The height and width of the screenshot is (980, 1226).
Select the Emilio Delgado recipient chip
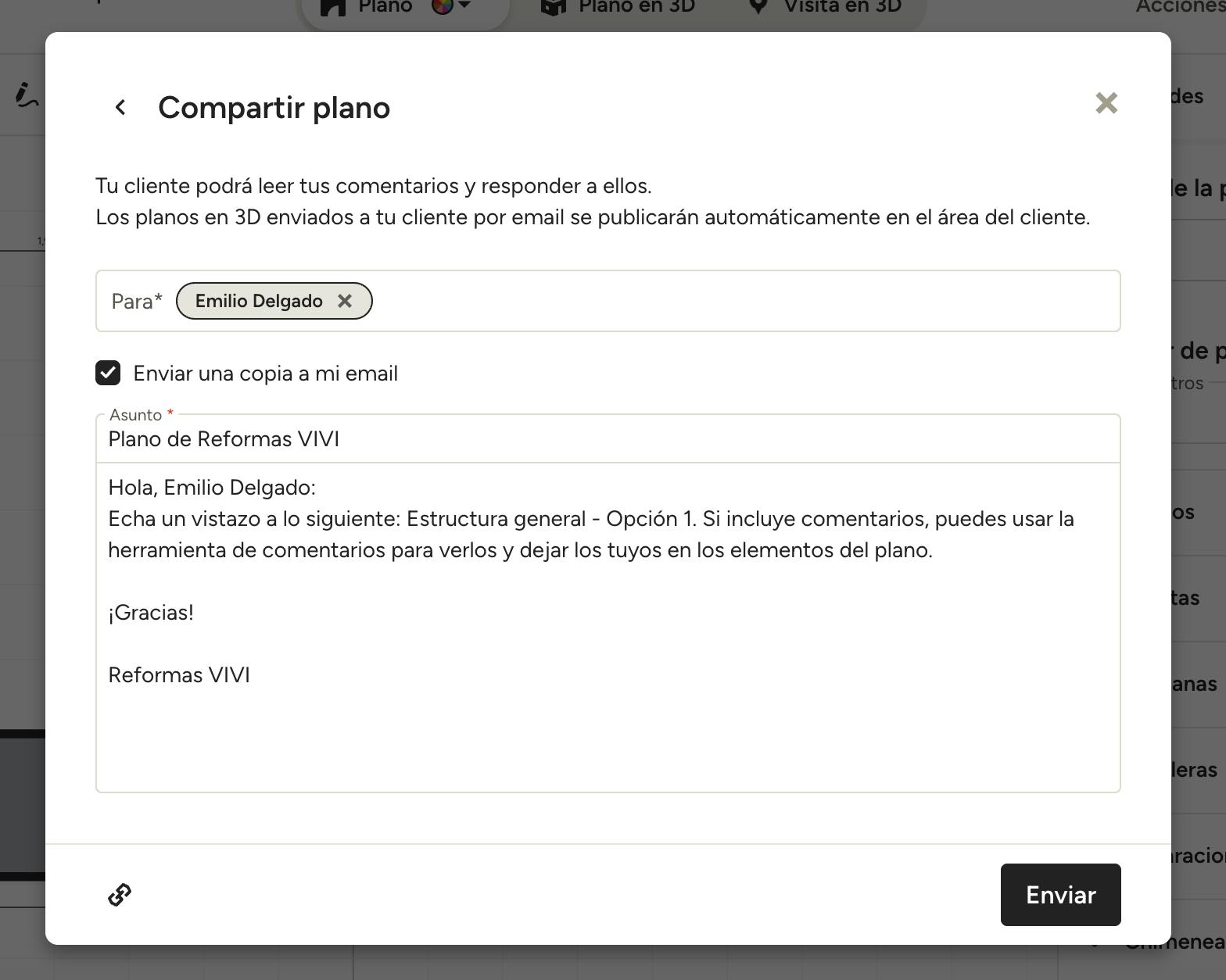[258, 301]
